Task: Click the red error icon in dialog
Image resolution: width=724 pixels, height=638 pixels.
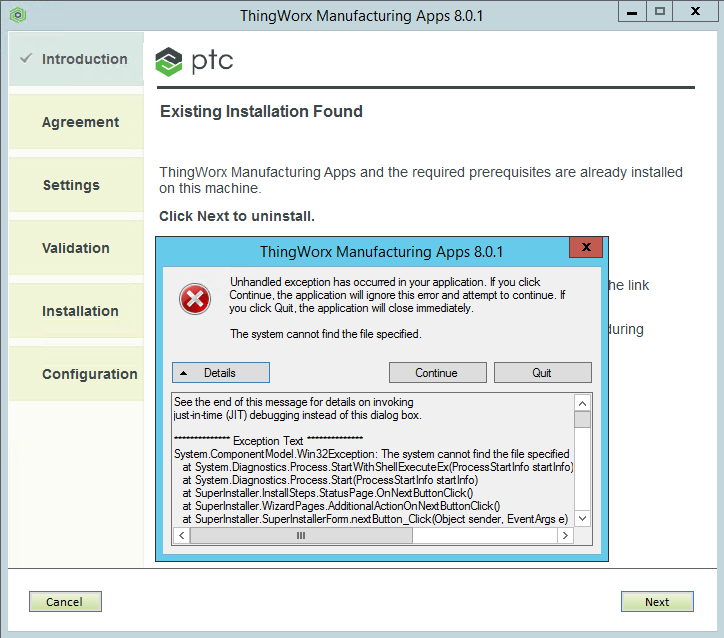Action: pyautogui.click(x=195, y=299)
